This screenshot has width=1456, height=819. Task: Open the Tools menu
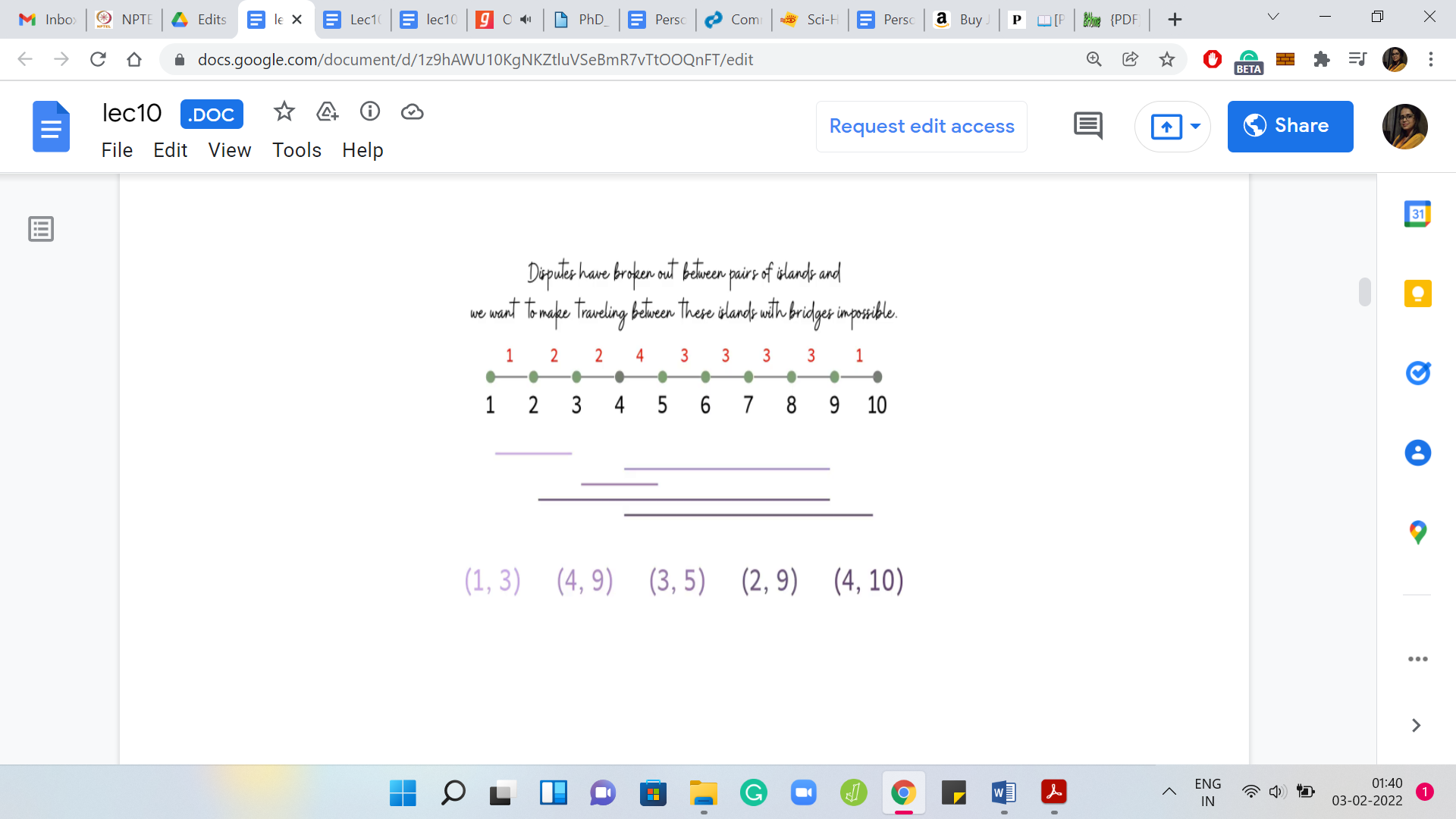(297, 150)
